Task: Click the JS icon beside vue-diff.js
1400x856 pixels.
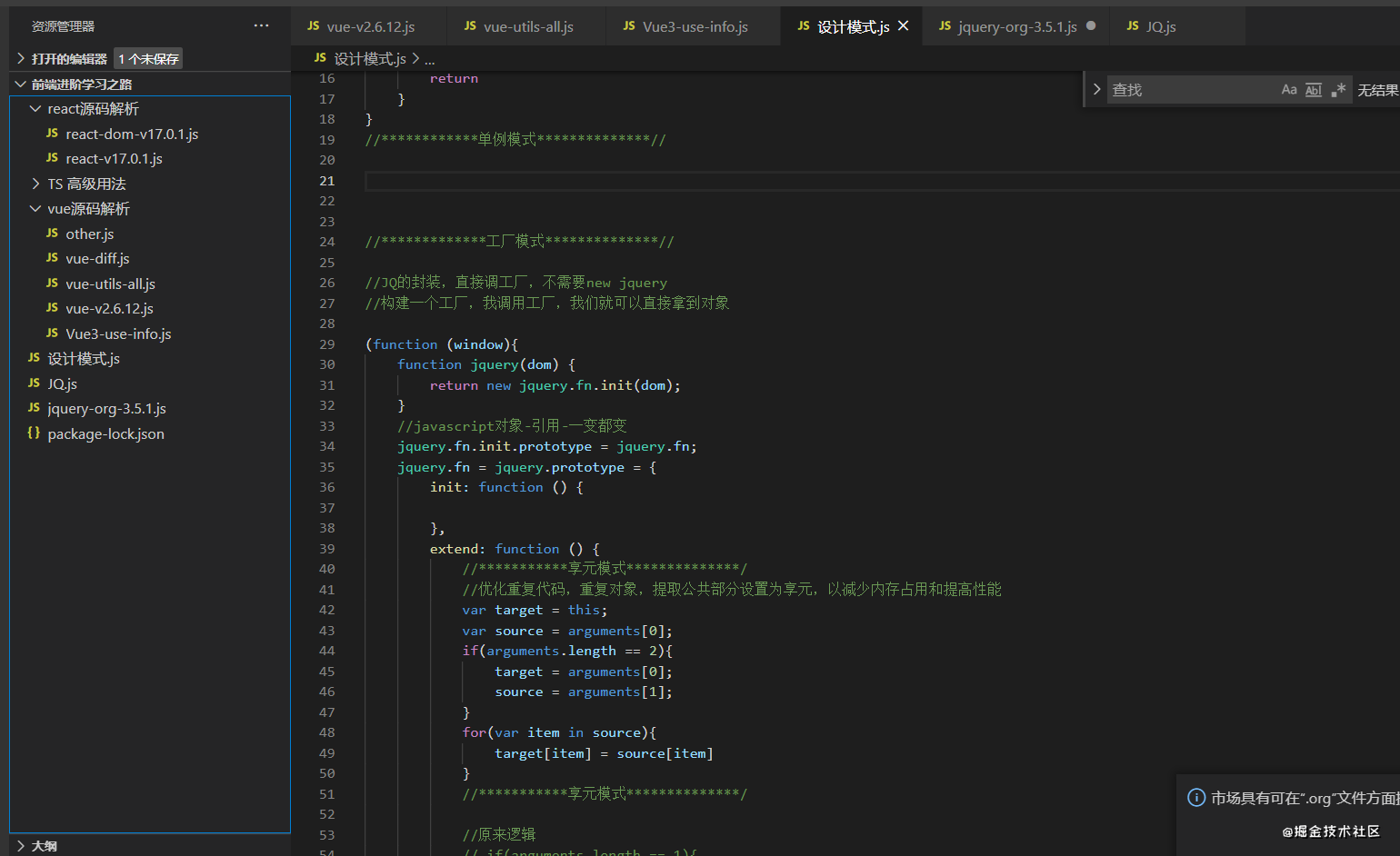Action: tap(52, 258)
